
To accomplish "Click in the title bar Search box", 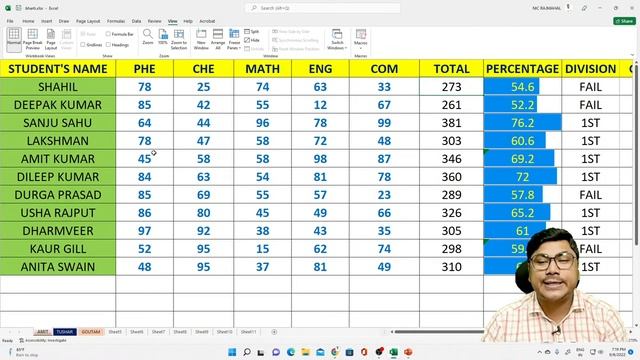I will coord(322,8).
